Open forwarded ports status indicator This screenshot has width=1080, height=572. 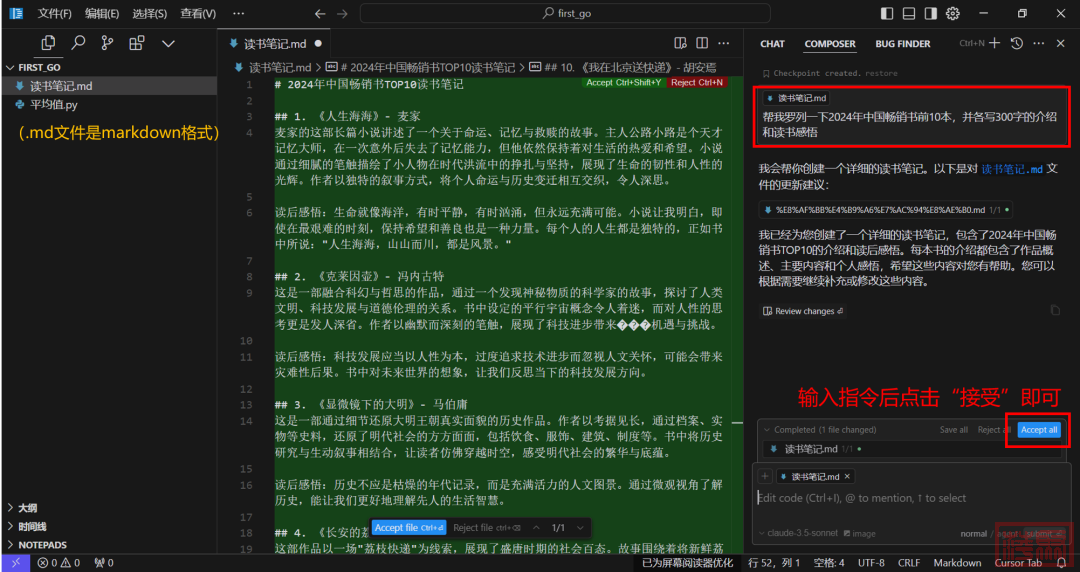[103, 563]
